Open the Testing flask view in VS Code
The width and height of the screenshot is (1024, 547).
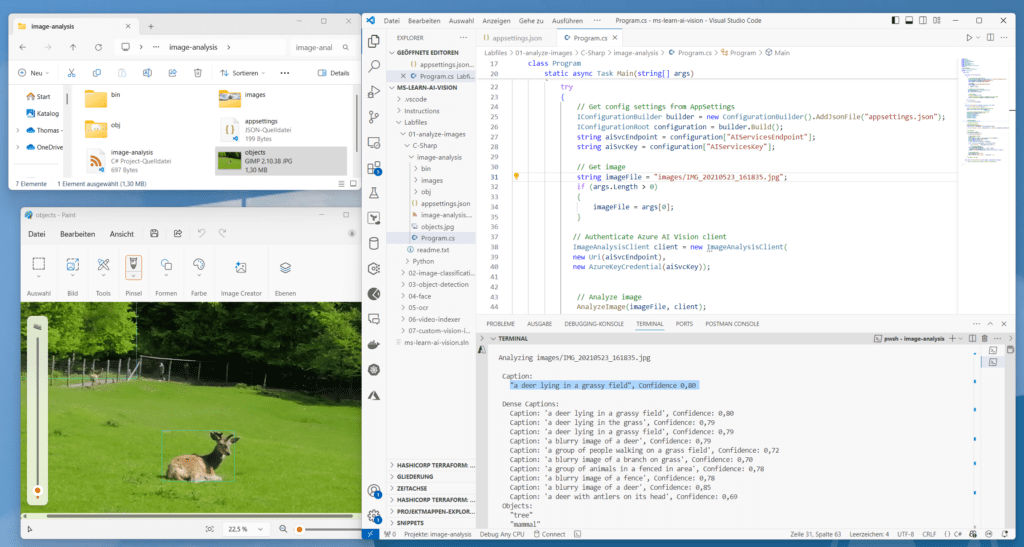click(374, 193)
